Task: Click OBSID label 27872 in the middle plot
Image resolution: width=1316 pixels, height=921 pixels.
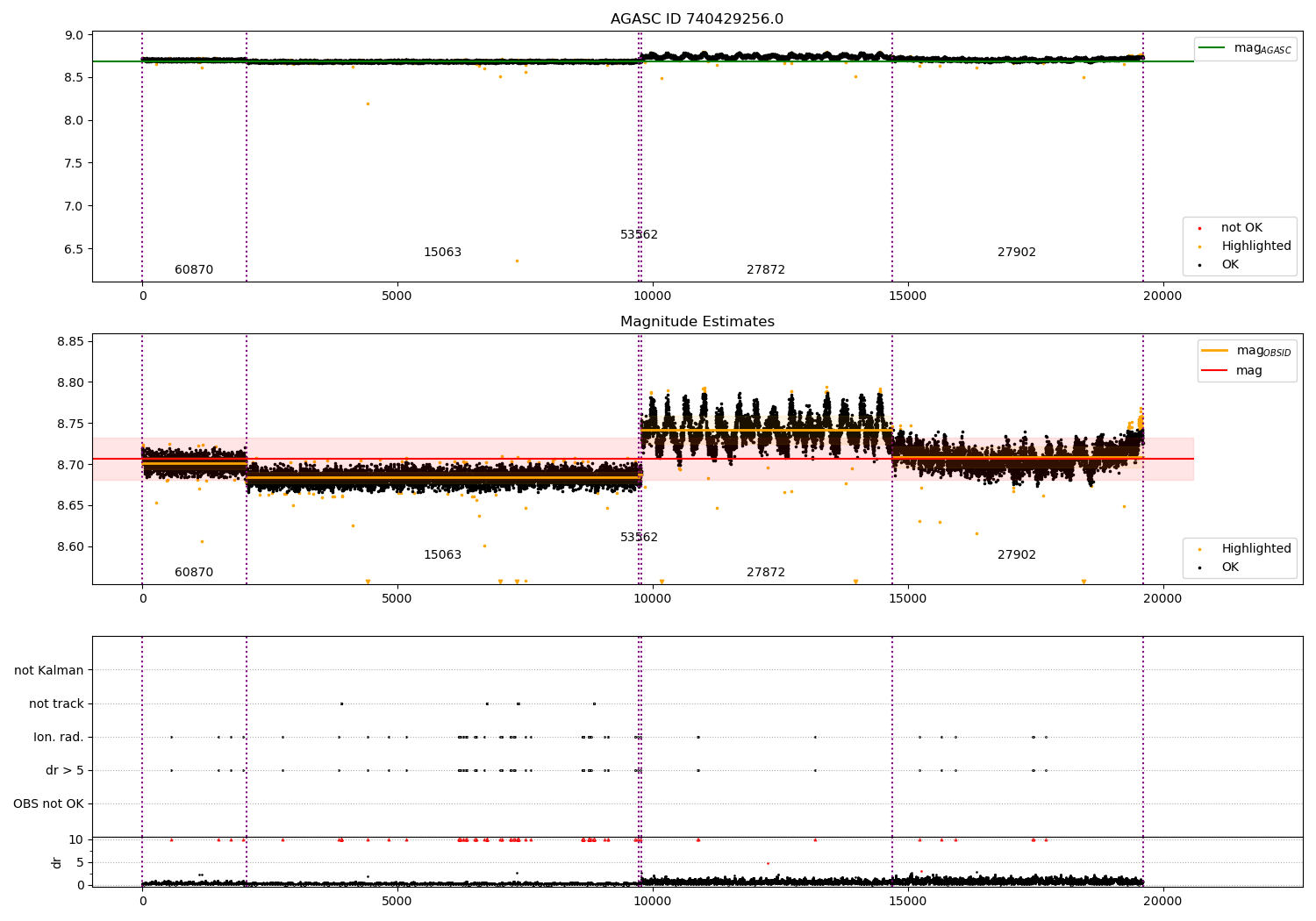Action: (766, 573)
